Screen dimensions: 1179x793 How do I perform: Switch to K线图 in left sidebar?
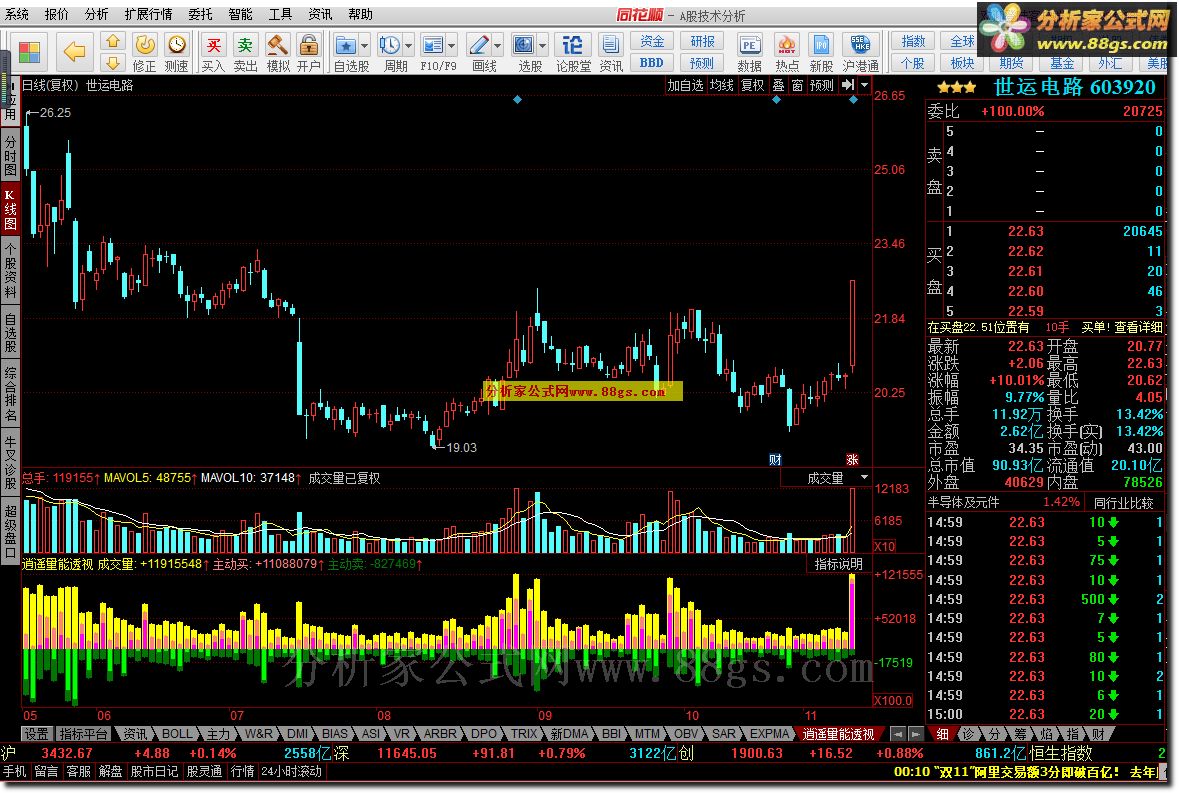(10, 210)
